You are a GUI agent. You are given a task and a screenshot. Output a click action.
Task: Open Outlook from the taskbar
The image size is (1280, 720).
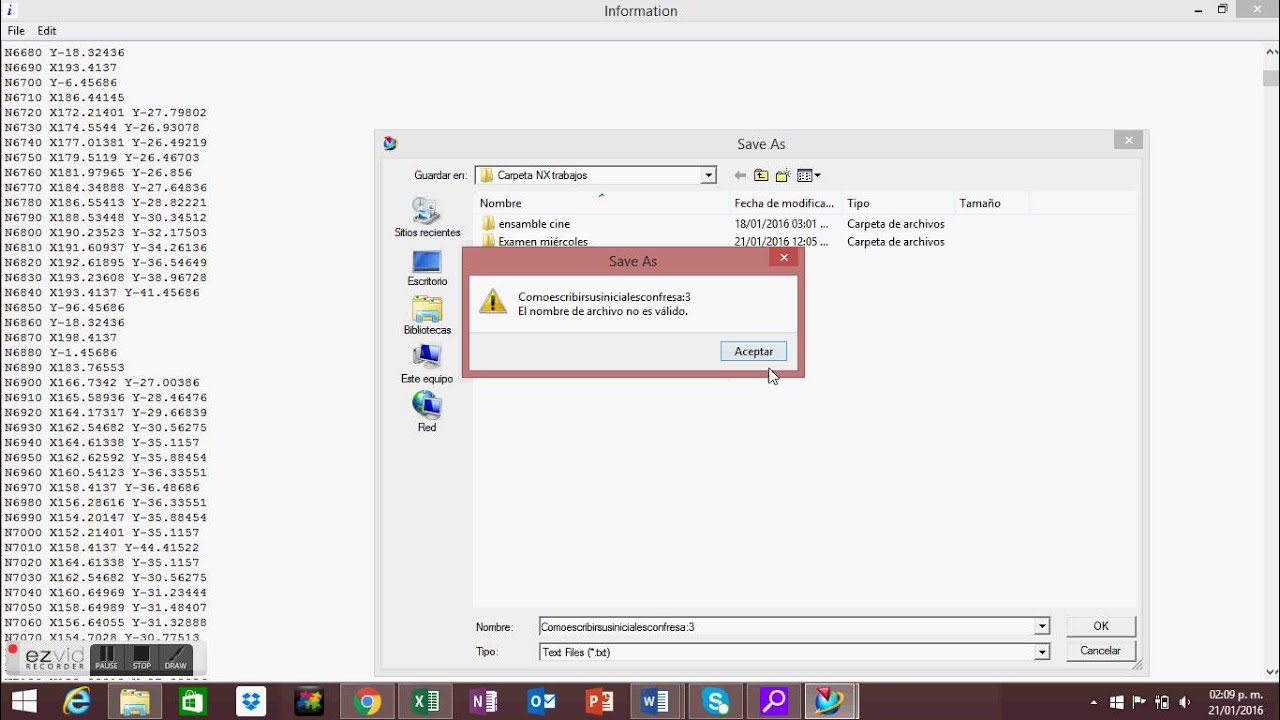pyautogui.click(x=541, y=702)
